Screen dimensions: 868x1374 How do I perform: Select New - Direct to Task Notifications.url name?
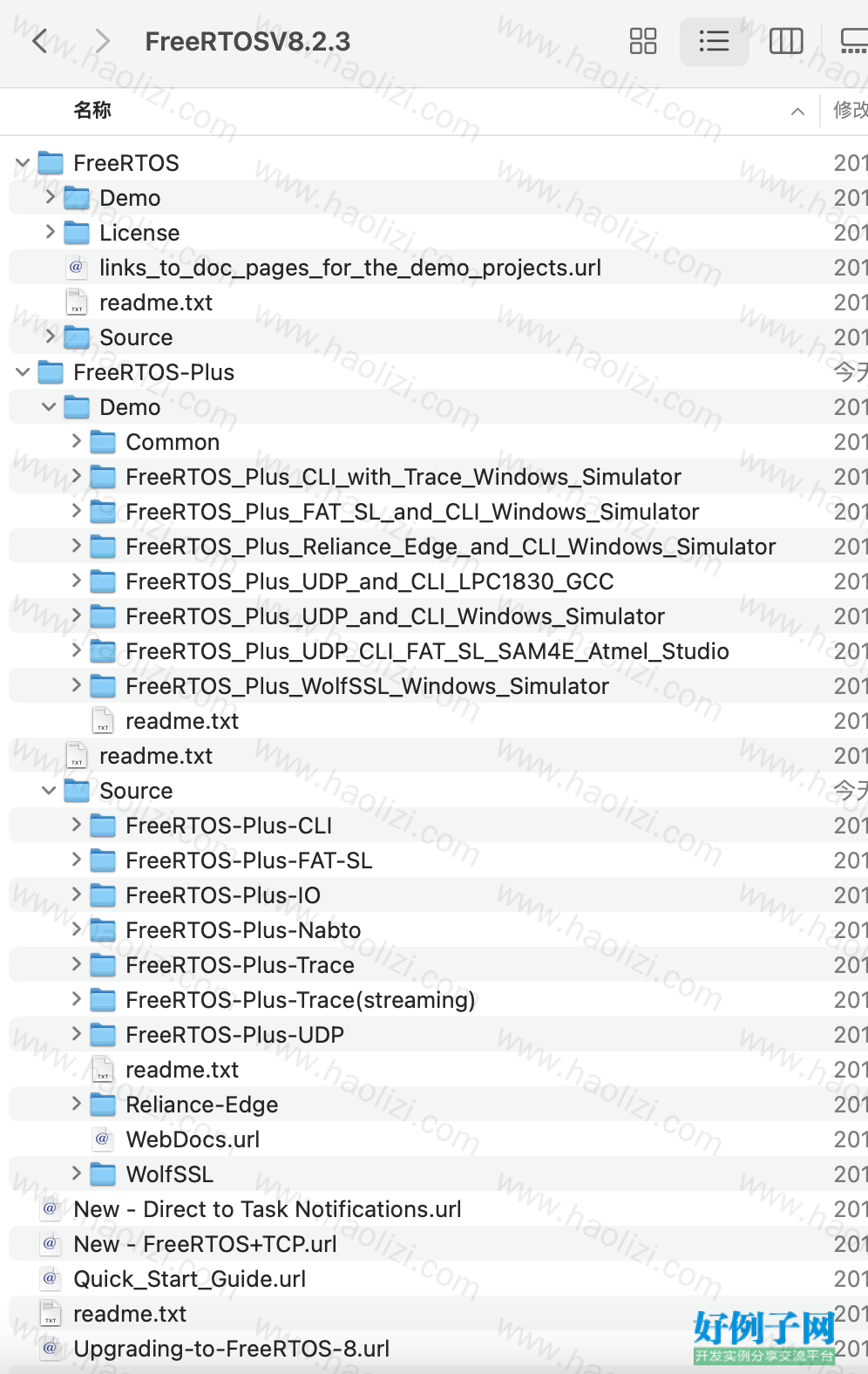[x=268, y=1209]
